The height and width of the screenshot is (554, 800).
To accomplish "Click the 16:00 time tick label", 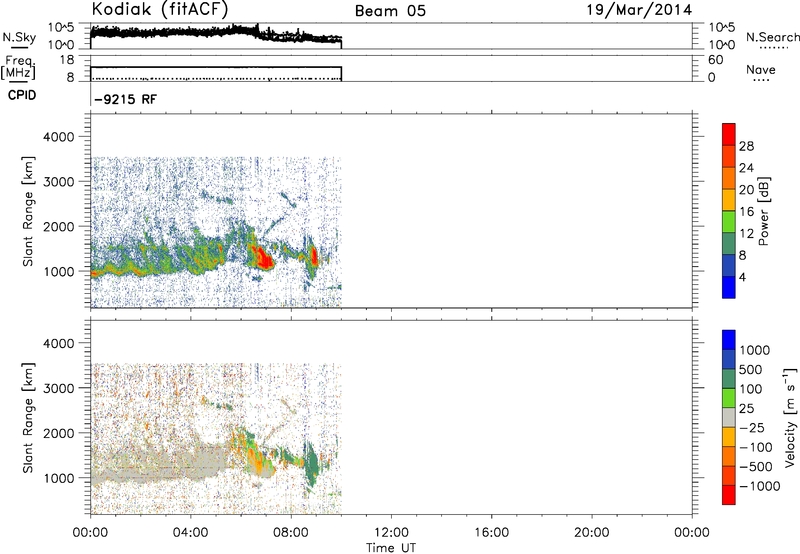I will (x=491, y=533).
